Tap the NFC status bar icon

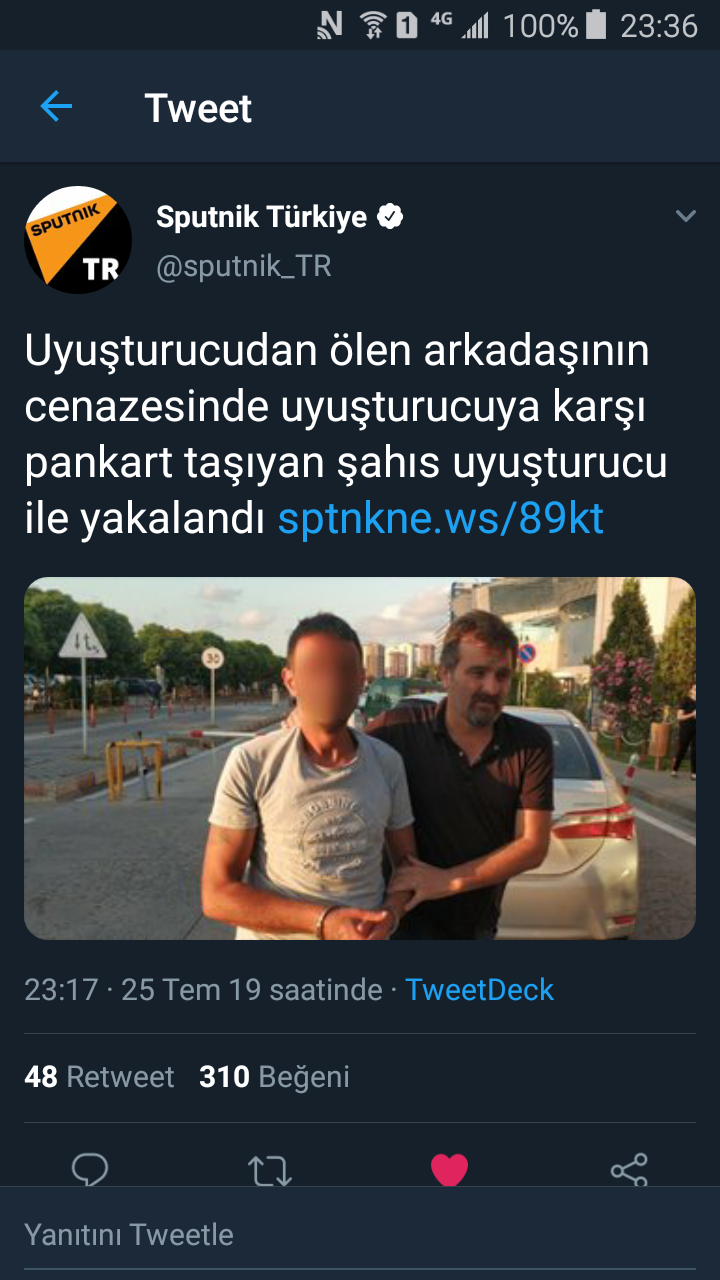(x=331, y=24)
